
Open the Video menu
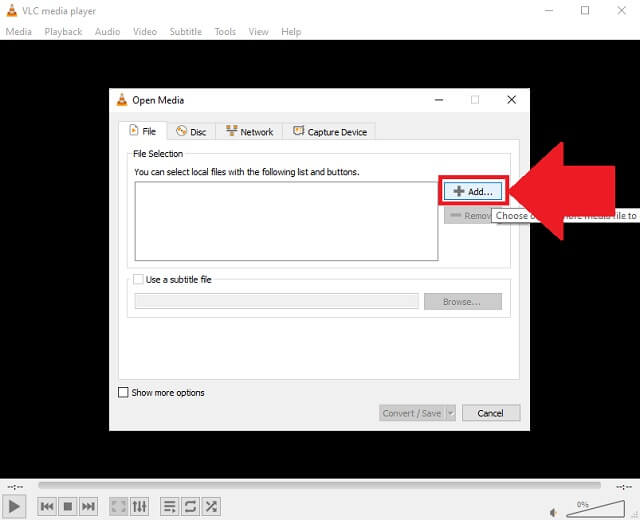coord(145,31)
